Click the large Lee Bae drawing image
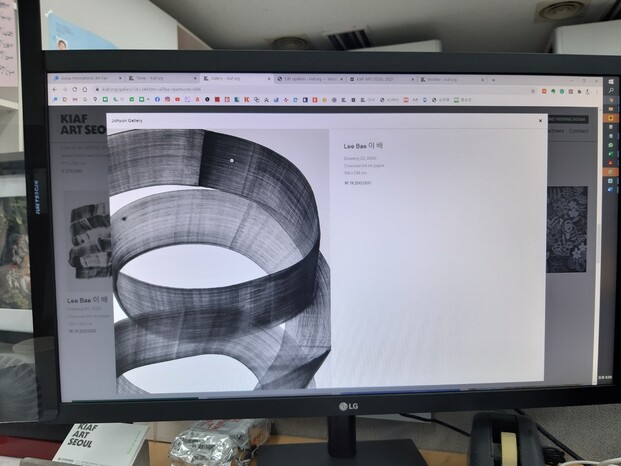Screen dimensions: 621x466 pos(219,259)
